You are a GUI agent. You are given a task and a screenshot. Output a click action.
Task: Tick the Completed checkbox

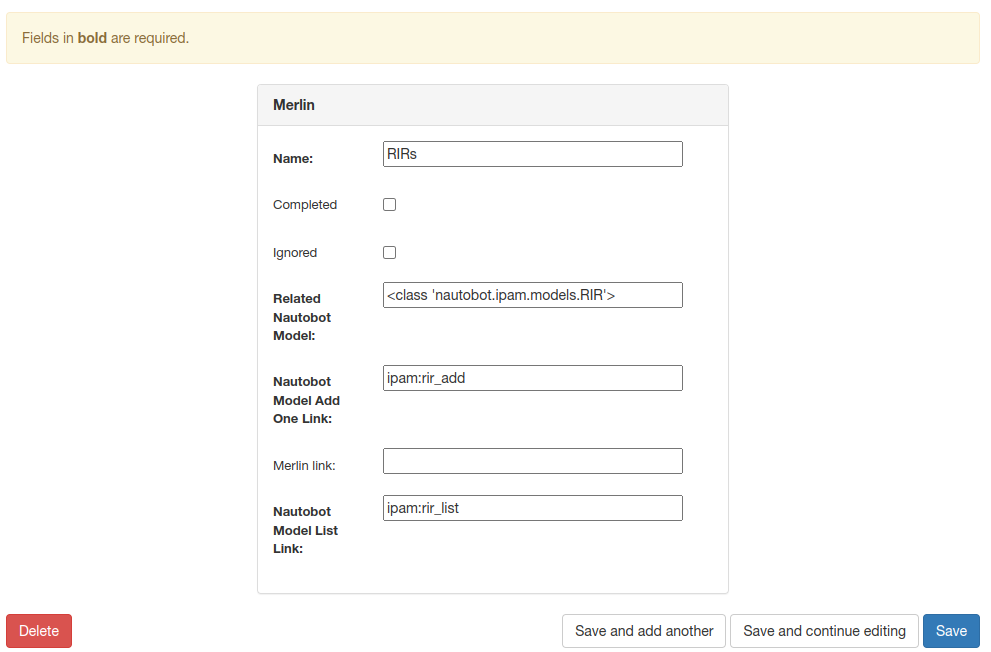point(390,205)
